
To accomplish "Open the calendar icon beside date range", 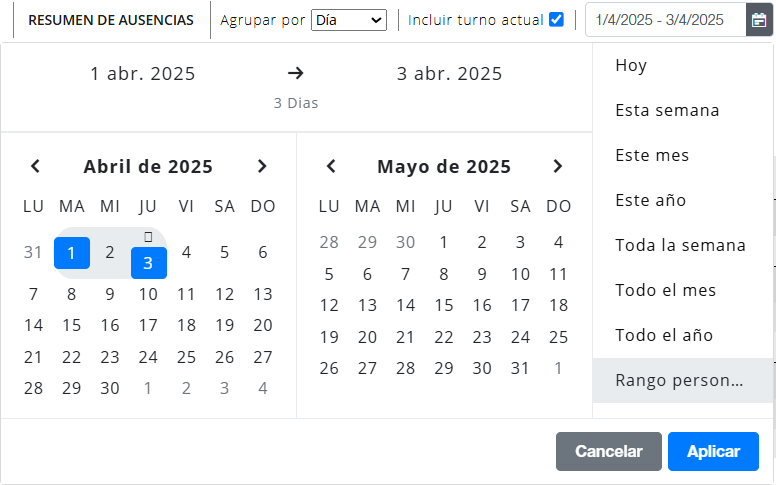I will 759,20.
